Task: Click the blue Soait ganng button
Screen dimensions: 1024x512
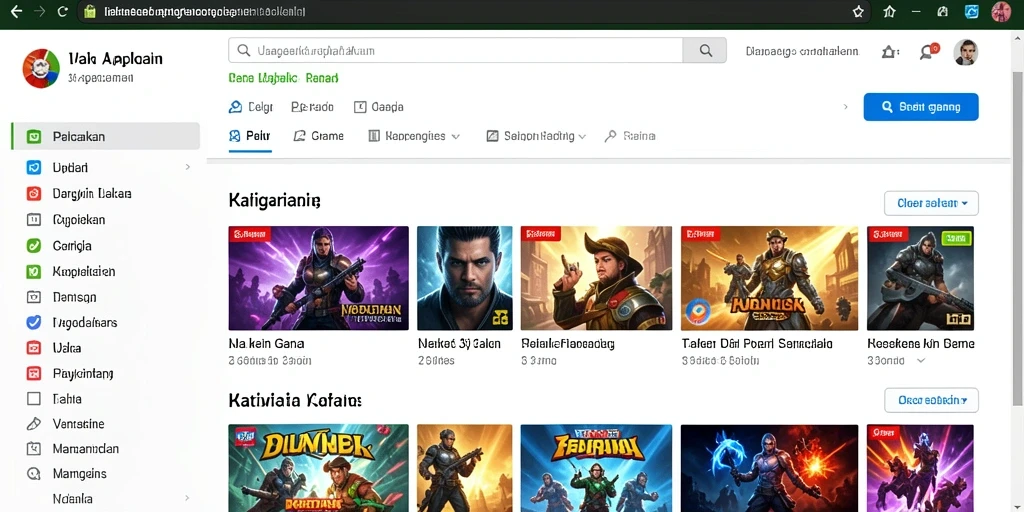Action: [x=921, y=107]
